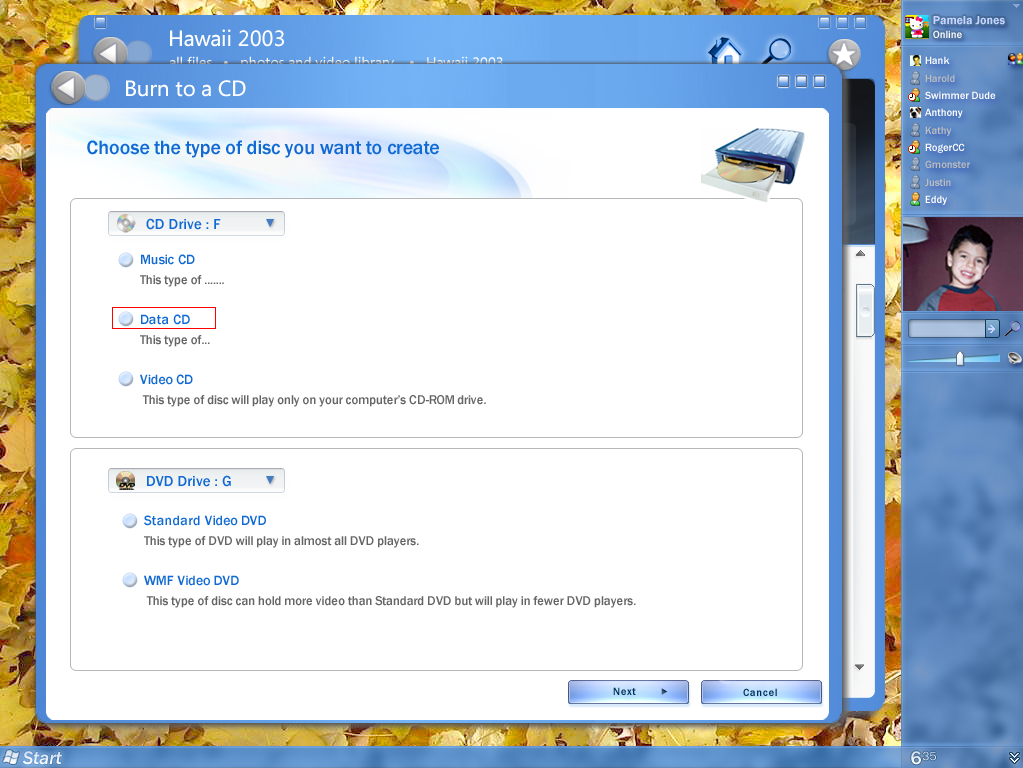Click the favorites star icon
Viewport: 1023px width, 768px height.
pos(844,54)
